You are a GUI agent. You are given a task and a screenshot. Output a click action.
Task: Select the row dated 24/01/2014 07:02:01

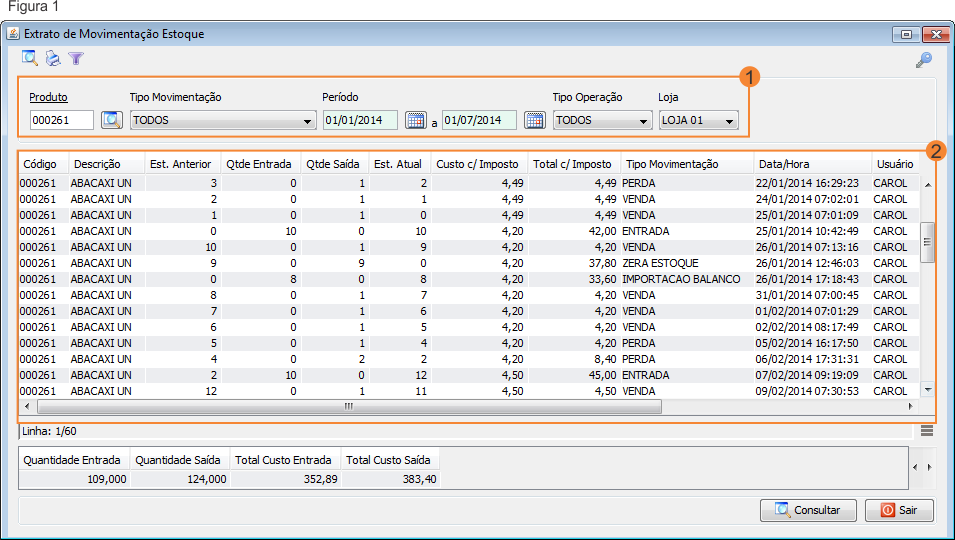[469, 199]
